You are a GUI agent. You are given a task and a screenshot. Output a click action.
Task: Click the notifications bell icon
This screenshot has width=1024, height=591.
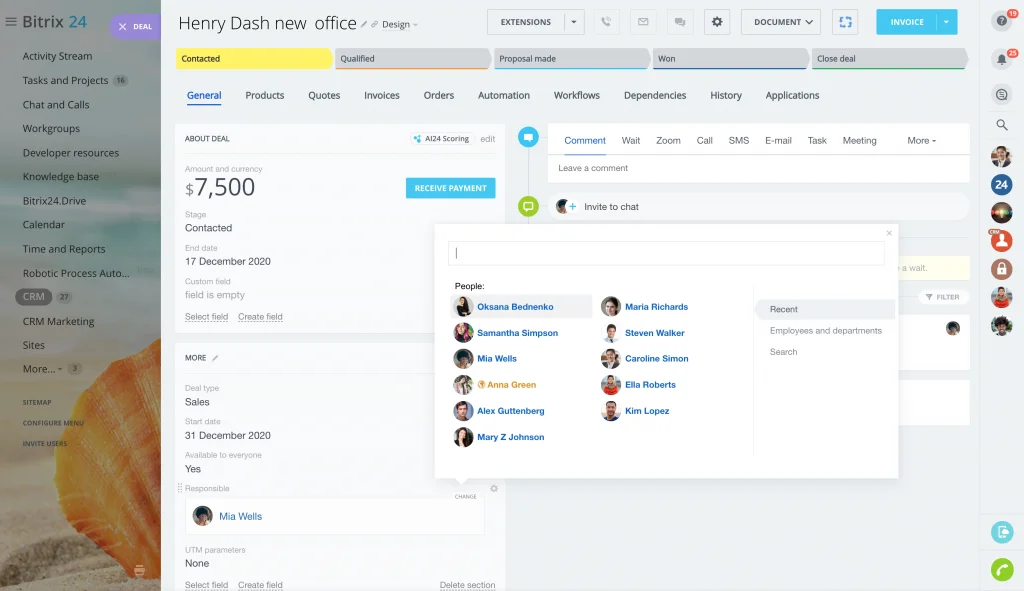point(1001,59)
